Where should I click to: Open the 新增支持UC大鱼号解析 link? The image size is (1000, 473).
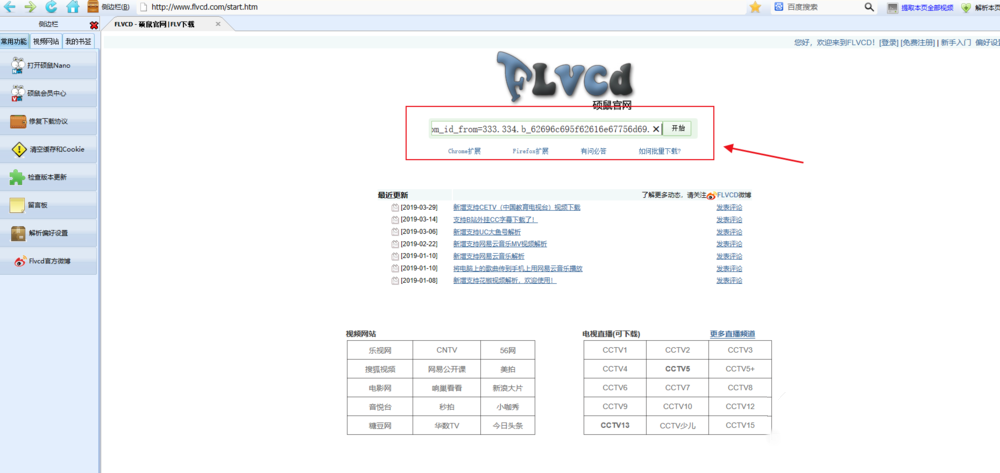(489, 232)
